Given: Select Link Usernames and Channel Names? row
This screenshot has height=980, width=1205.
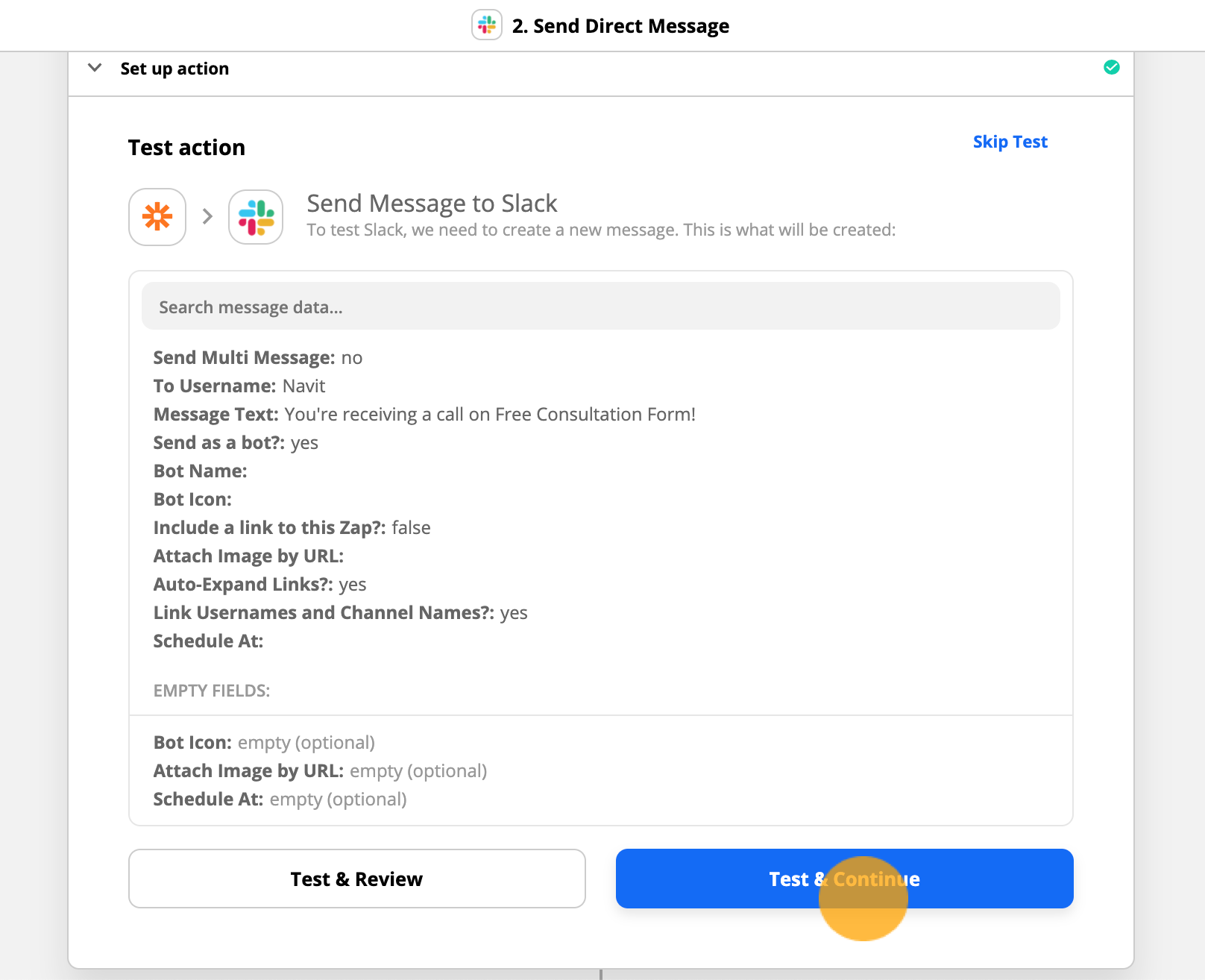Looking at the screenshot, I should coord(340,613).
